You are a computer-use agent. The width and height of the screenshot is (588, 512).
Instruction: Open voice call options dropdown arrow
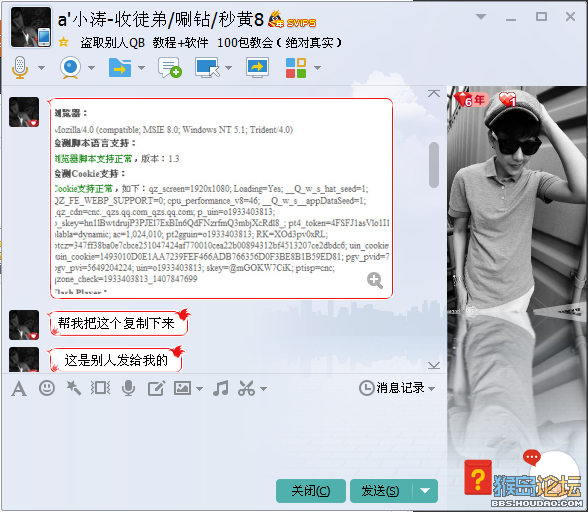tap(41, 68)
